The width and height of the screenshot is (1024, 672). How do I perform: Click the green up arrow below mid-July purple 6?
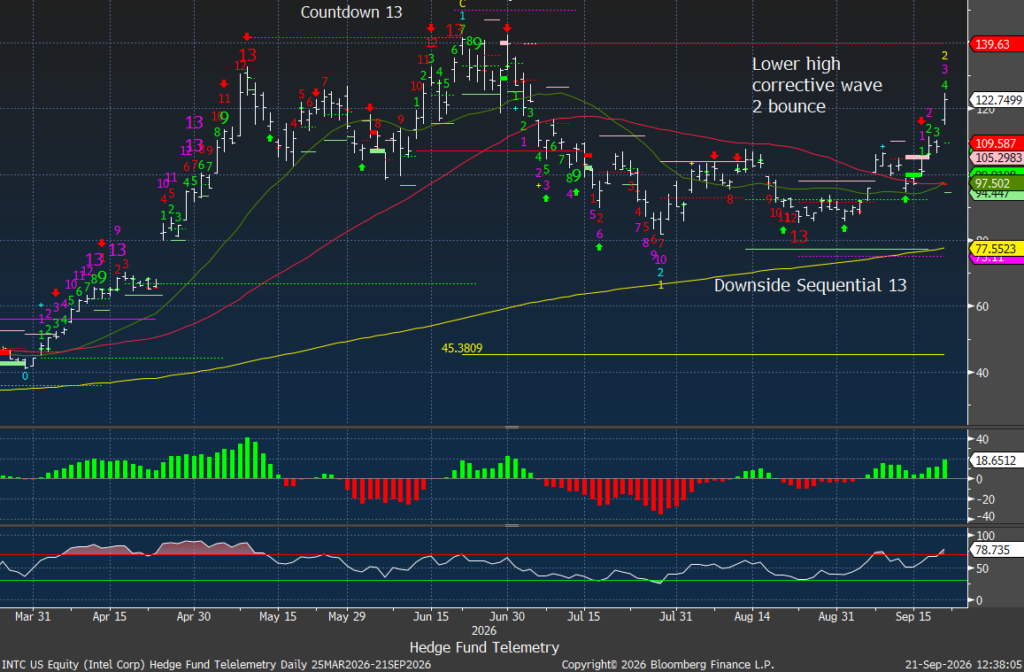(600, 247)
